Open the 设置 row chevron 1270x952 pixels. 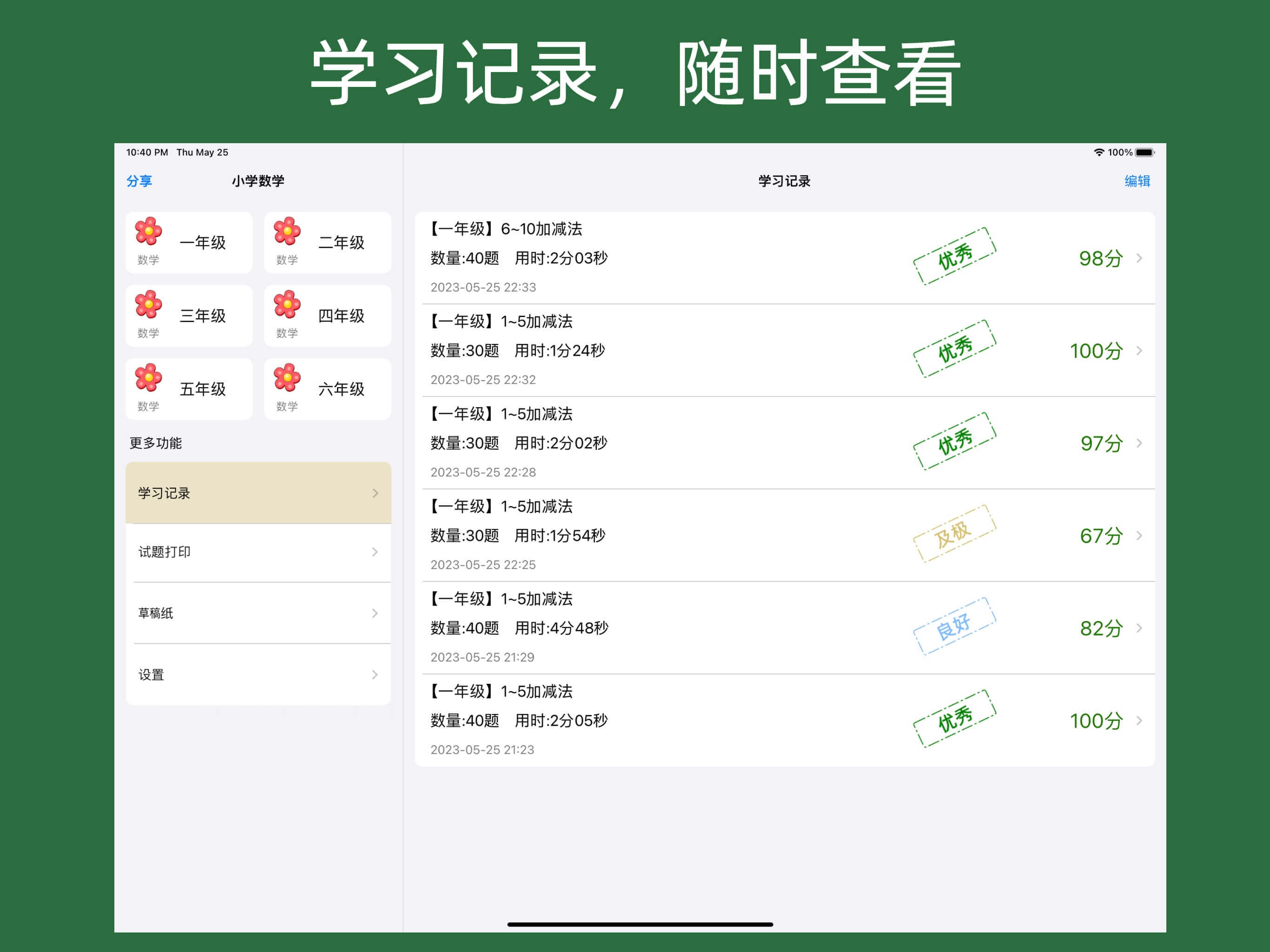click(375, 674)
